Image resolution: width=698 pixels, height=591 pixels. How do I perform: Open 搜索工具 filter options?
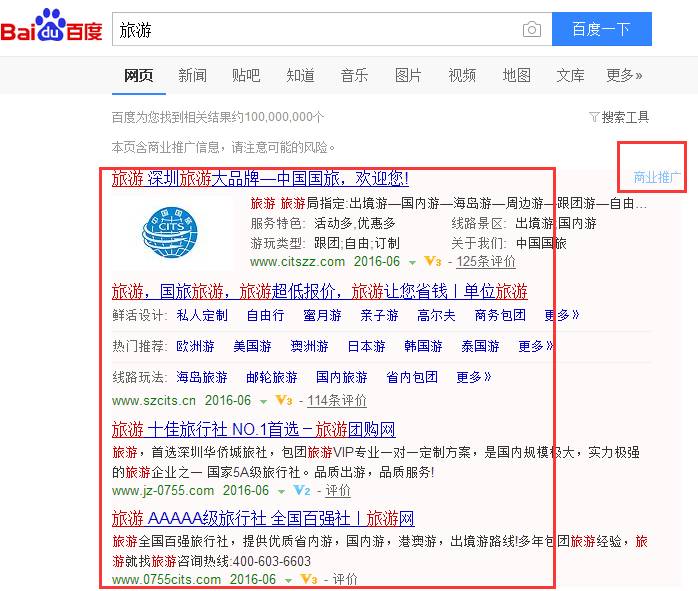pyautogui.click(x=619, y=117)
